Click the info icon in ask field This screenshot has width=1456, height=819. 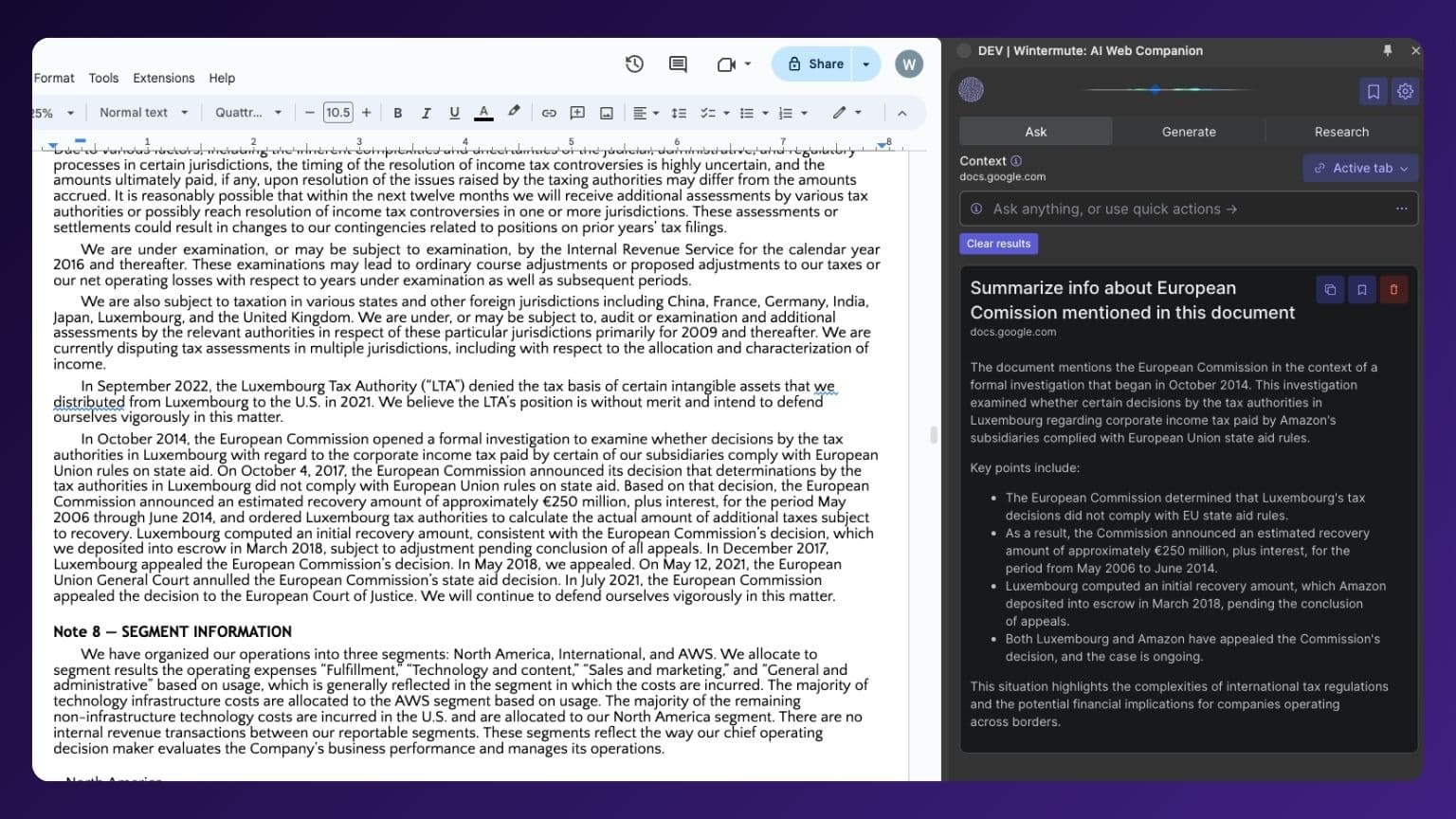coord(976,209)
